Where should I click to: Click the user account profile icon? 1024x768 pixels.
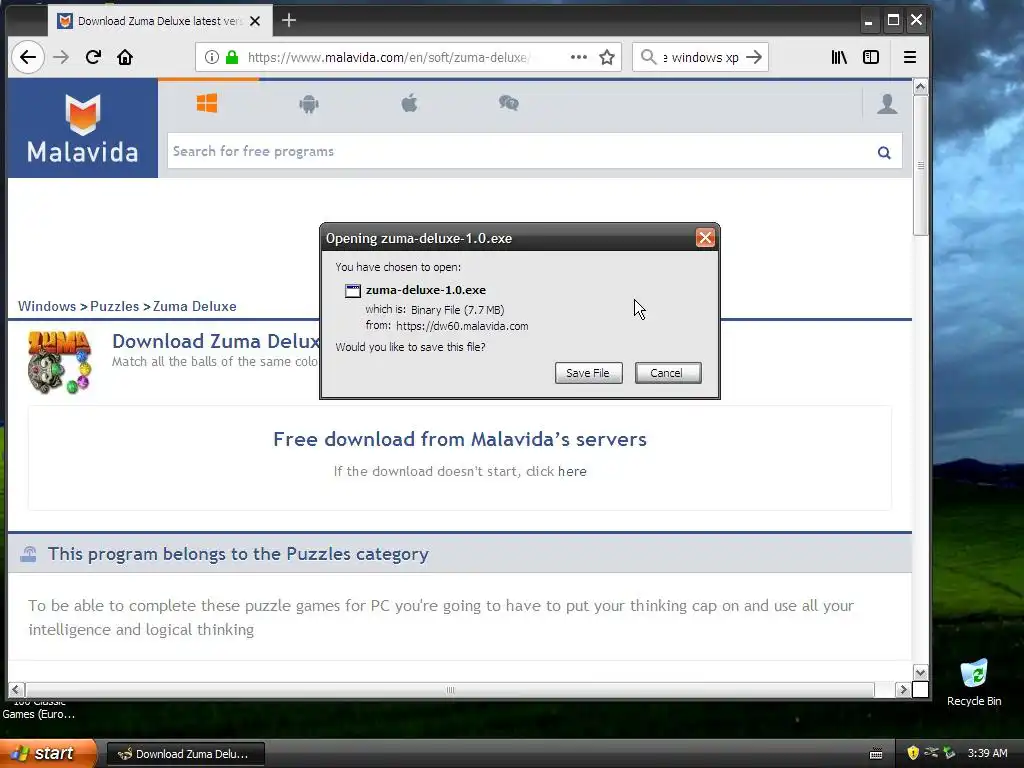[x=887, y=104]
